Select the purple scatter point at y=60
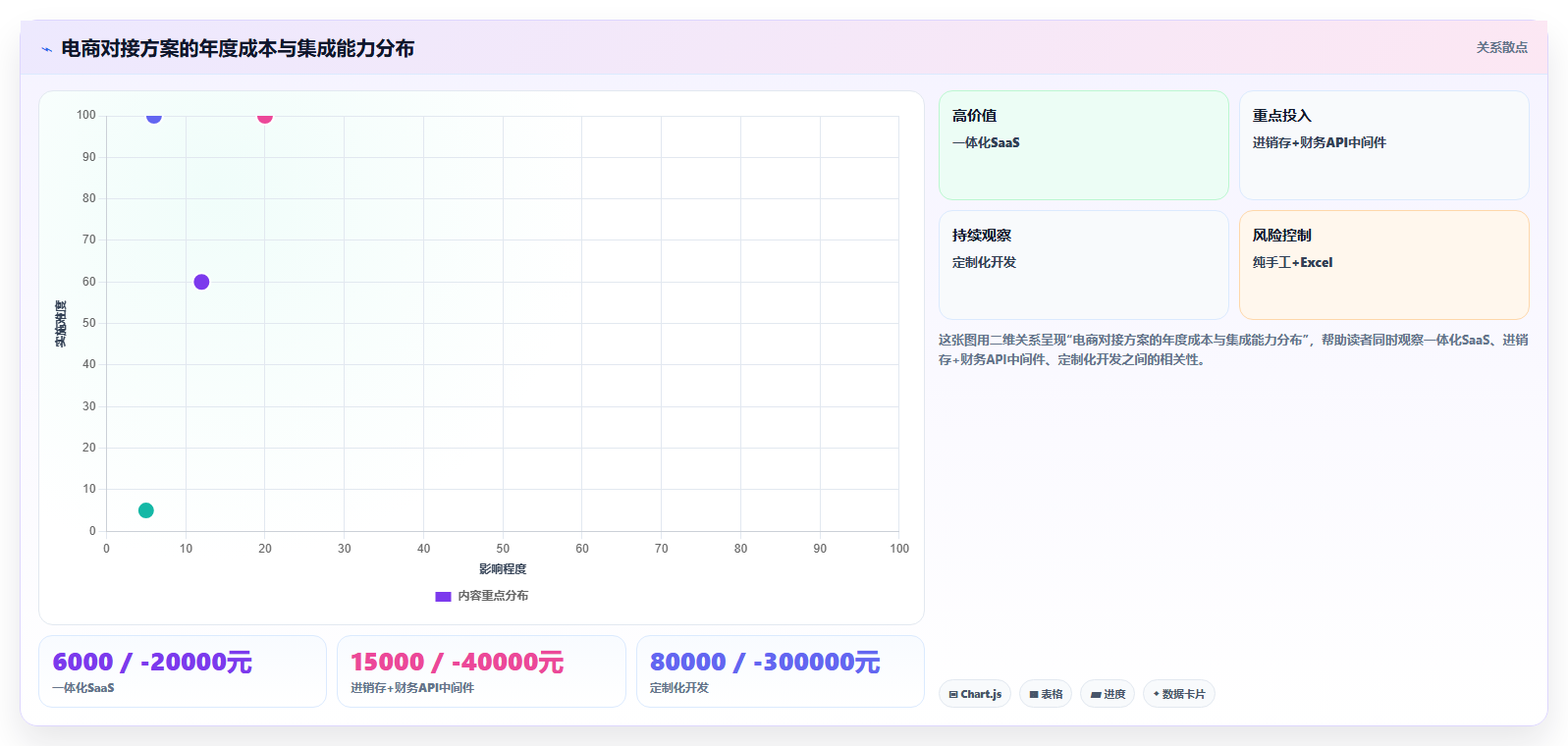The height and width of the screenshot is (746, 1568). [x=201, y=282]
